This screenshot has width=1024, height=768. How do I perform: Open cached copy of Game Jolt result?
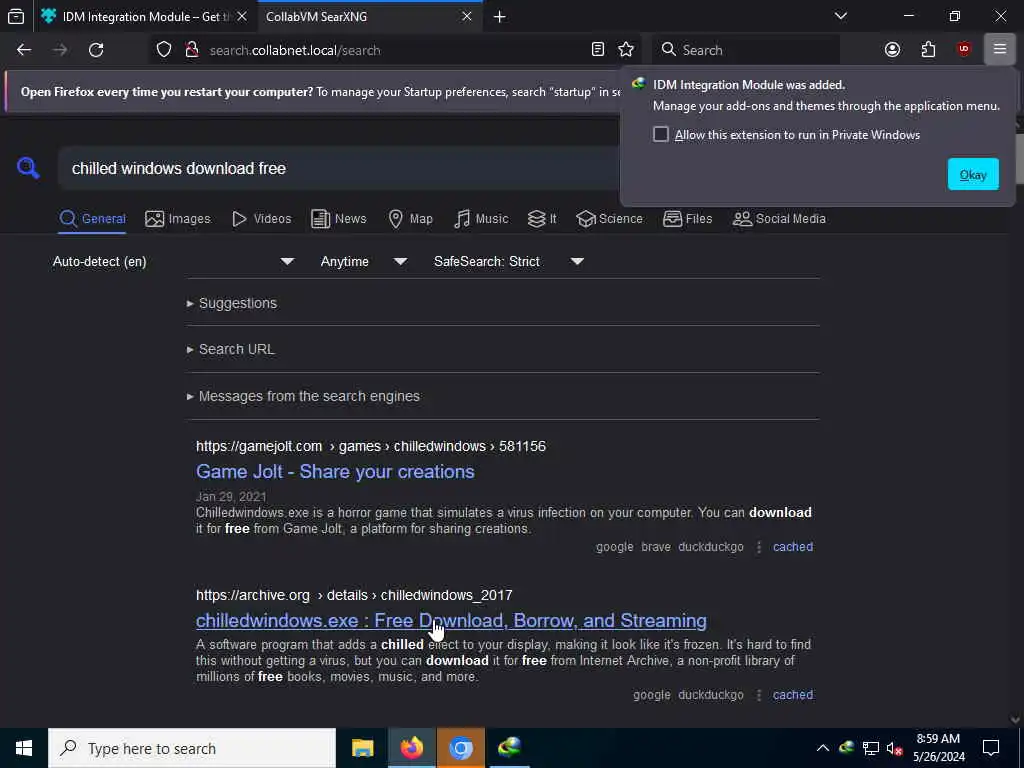click(x=793, y=547)
